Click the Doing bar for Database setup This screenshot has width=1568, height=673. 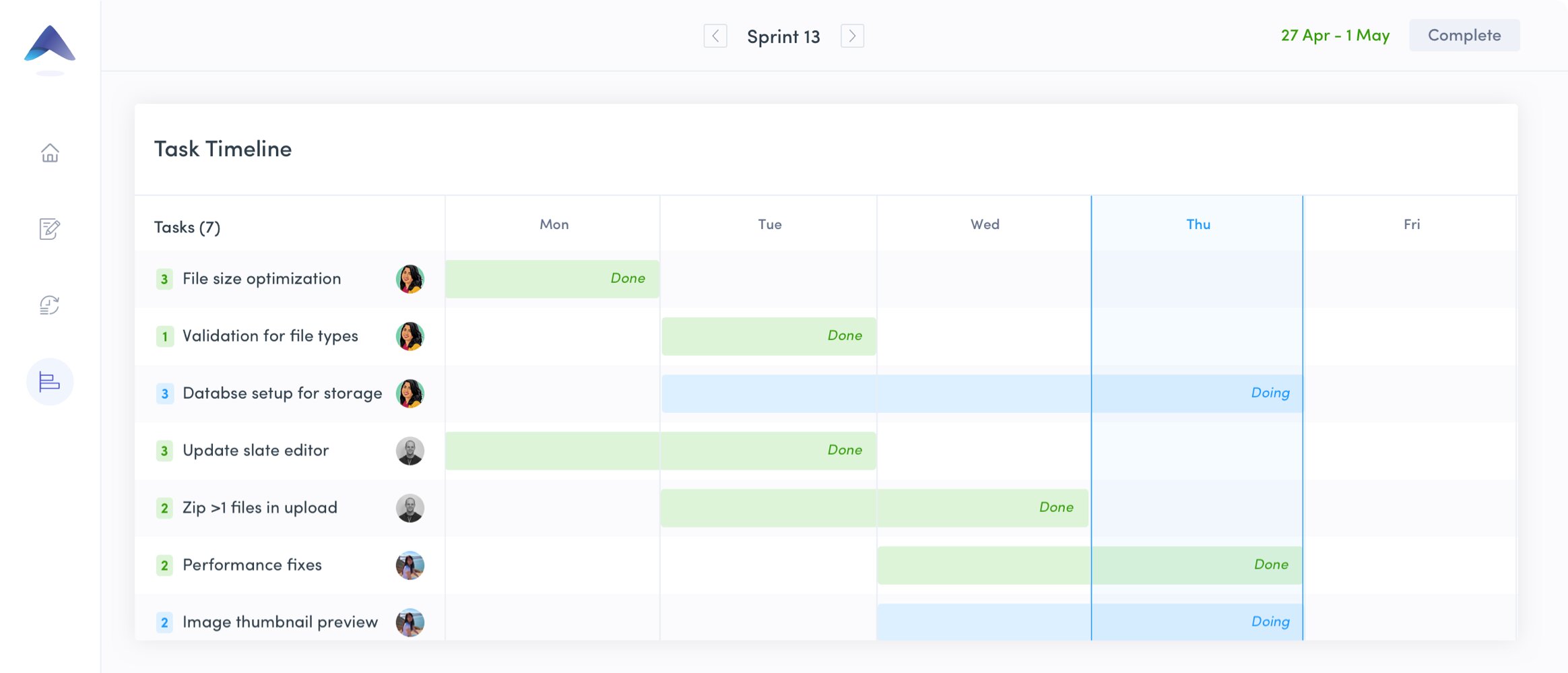point(982,393)
